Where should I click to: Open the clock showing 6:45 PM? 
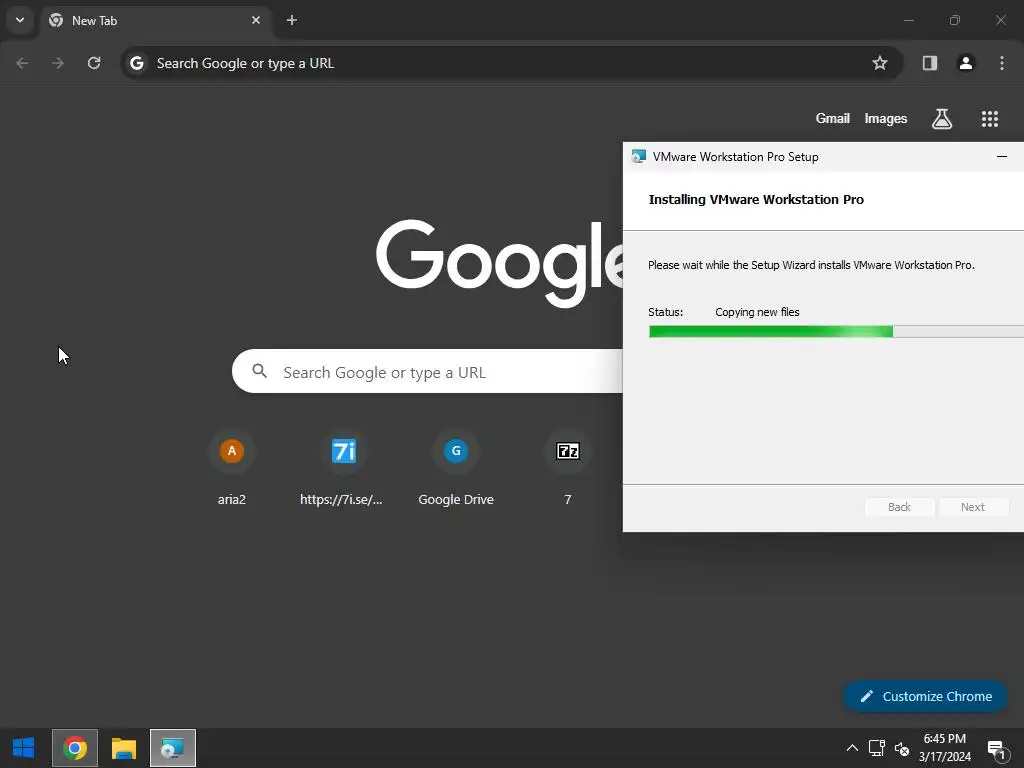[x=944, y=748]
